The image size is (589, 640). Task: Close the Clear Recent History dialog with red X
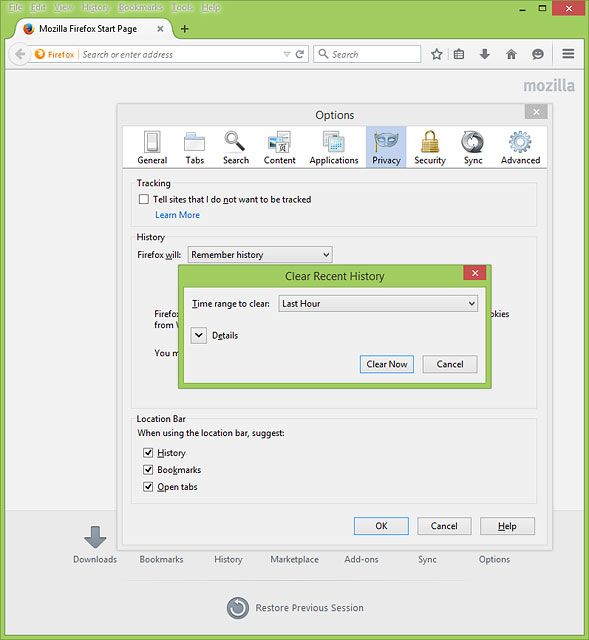click(x=475, y=273)
